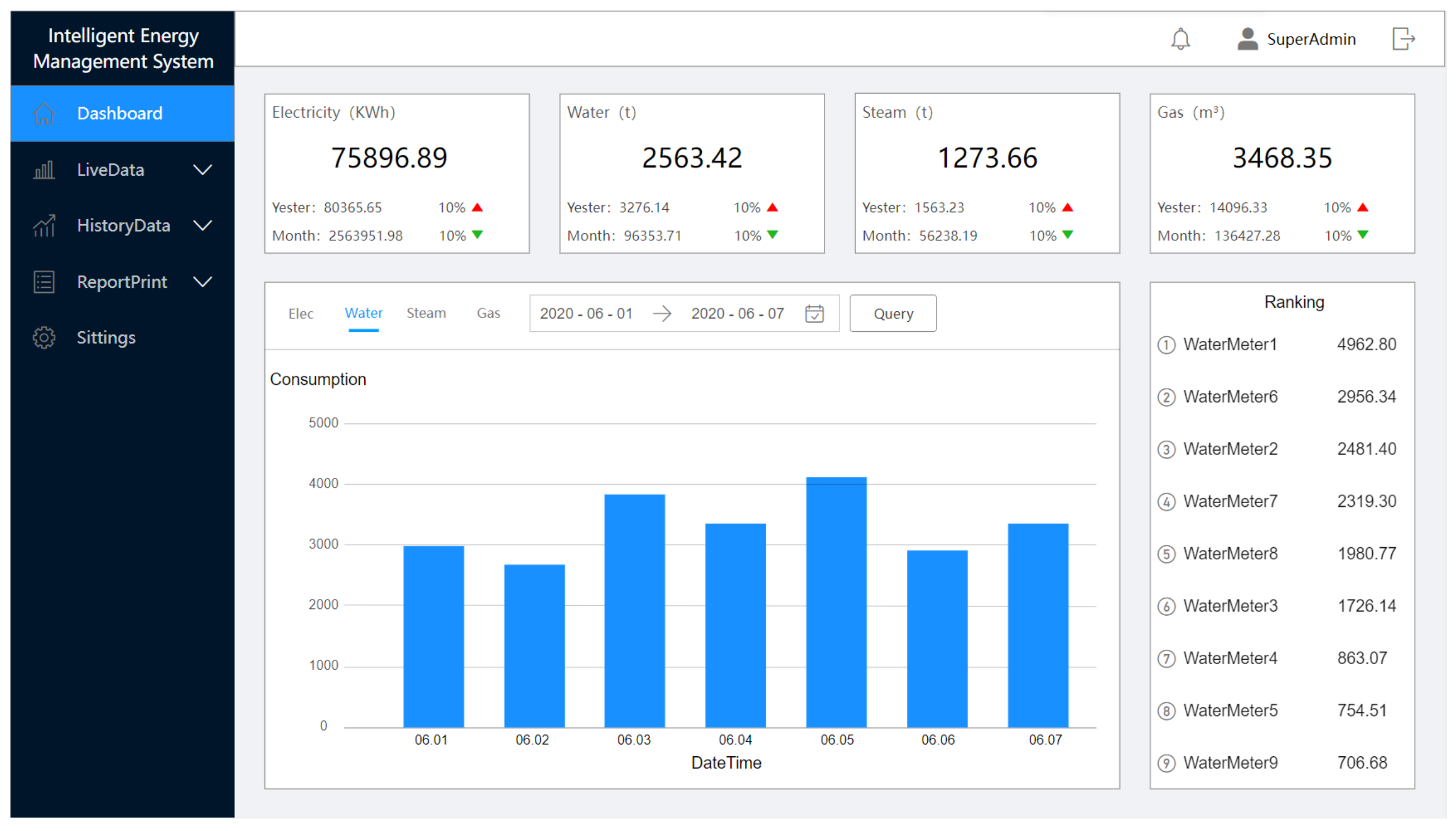This screenshot has width=1456, height=831.
Task: Click the HistoryData trend chart icon
Action: point(44,226)
